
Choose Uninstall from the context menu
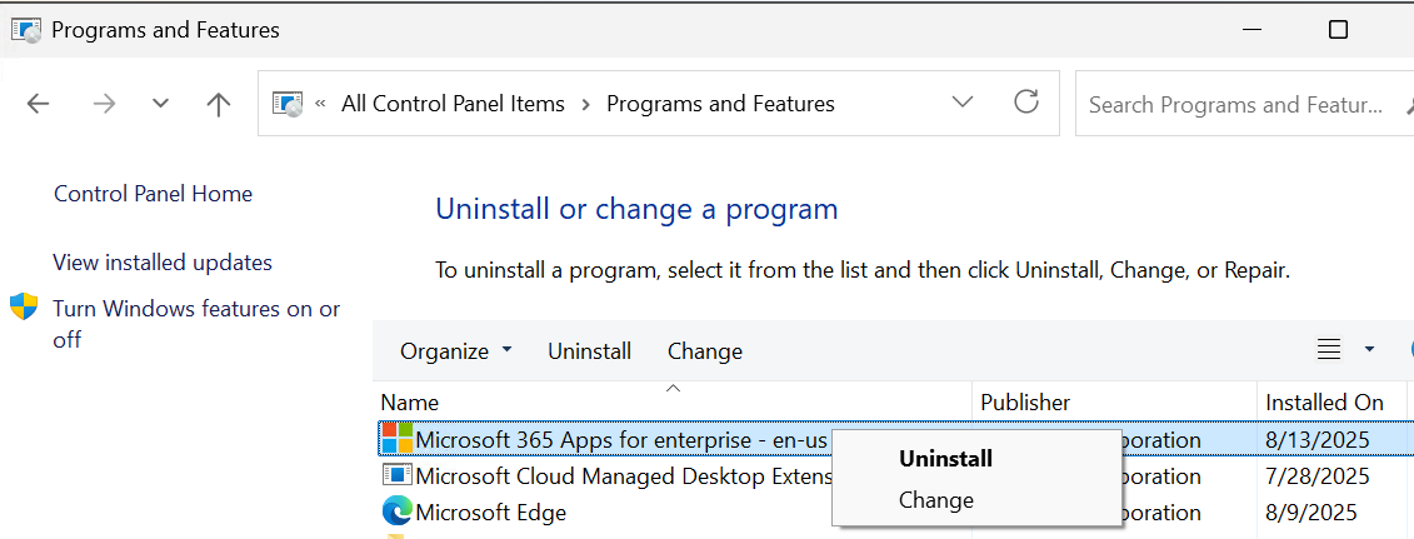[945, 459]
